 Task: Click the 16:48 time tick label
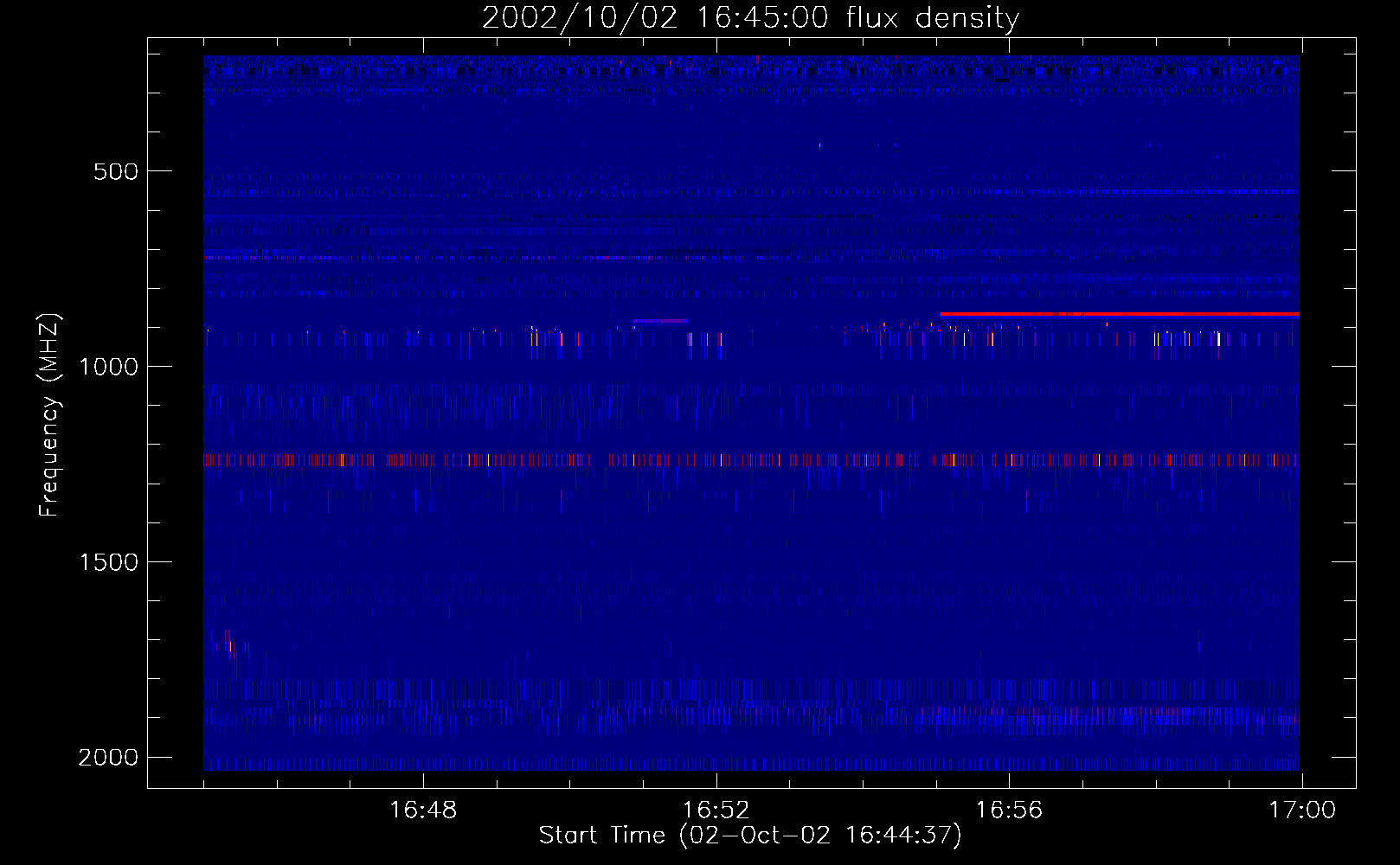(423, 811)
